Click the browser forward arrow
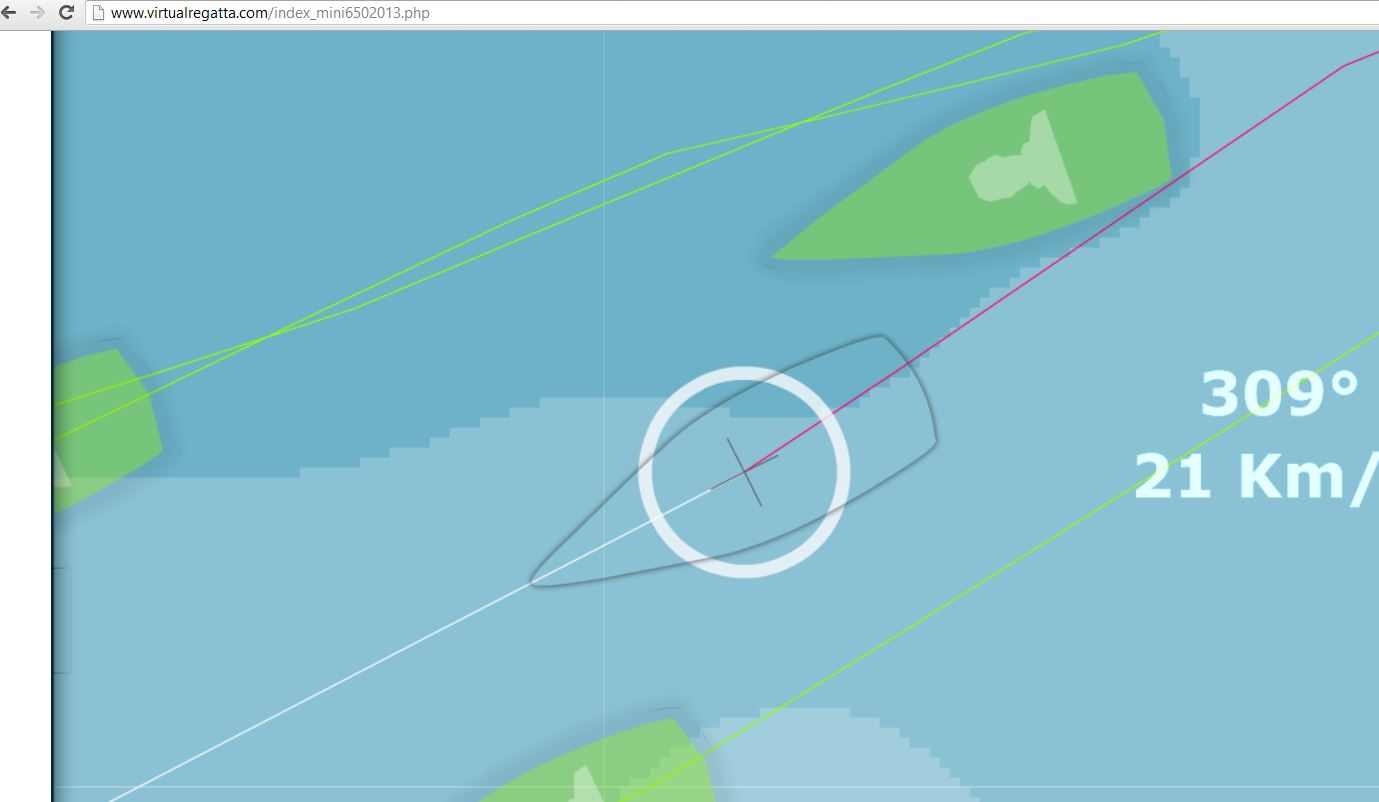Screen dimensions: 1379x802 38,13
